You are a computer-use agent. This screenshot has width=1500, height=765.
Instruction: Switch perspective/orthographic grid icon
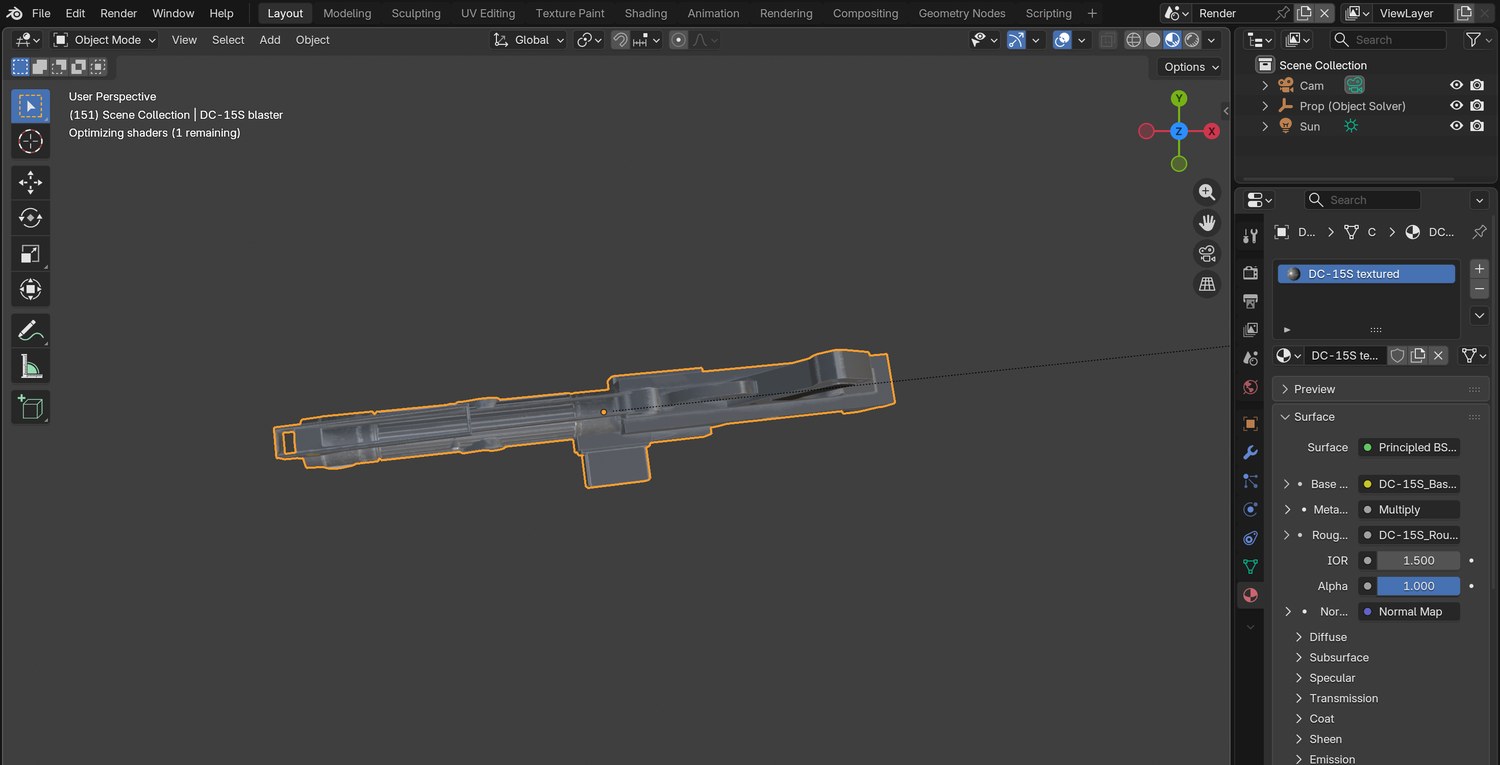pos(1207,284)
